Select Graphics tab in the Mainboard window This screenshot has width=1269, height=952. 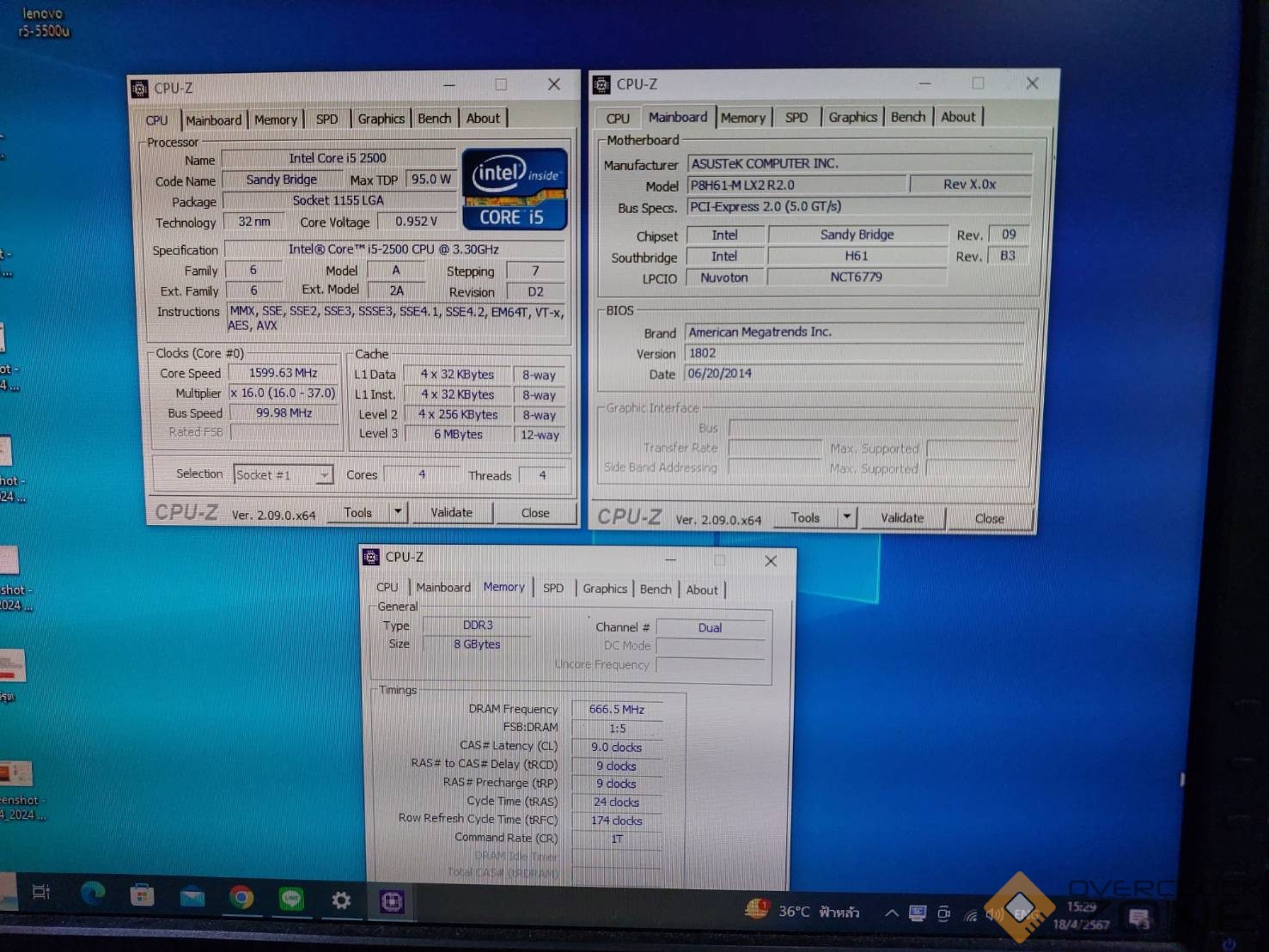tap(852, 117)
